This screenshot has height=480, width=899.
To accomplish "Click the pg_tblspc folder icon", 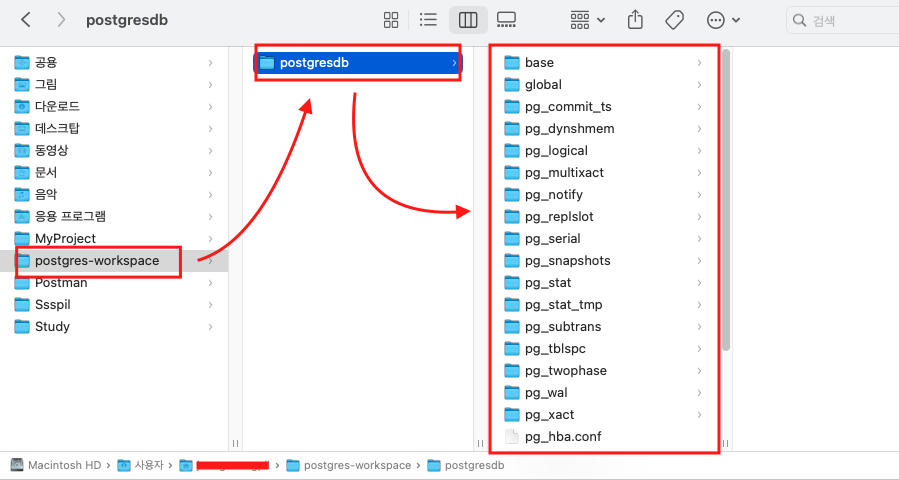I will click(511, 349).
